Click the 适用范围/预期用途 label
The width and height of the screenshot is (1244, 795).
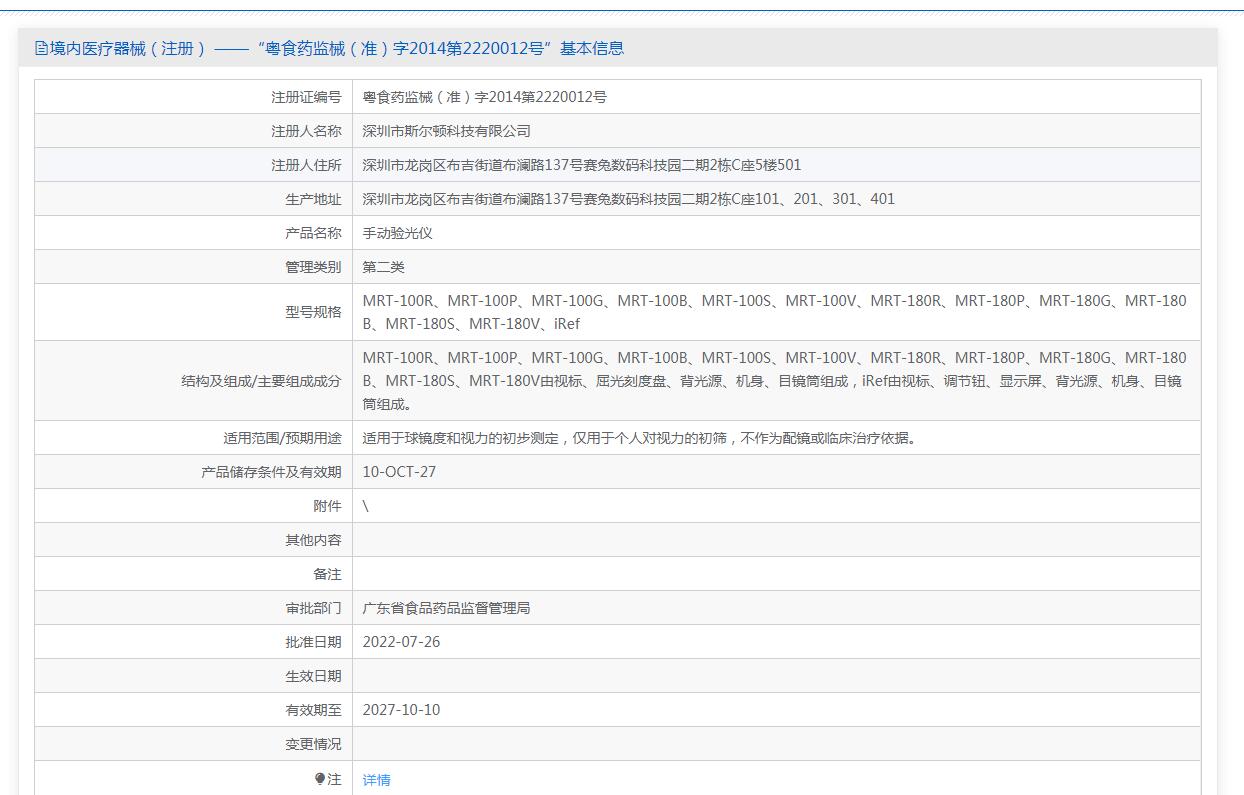pos(282,438)
